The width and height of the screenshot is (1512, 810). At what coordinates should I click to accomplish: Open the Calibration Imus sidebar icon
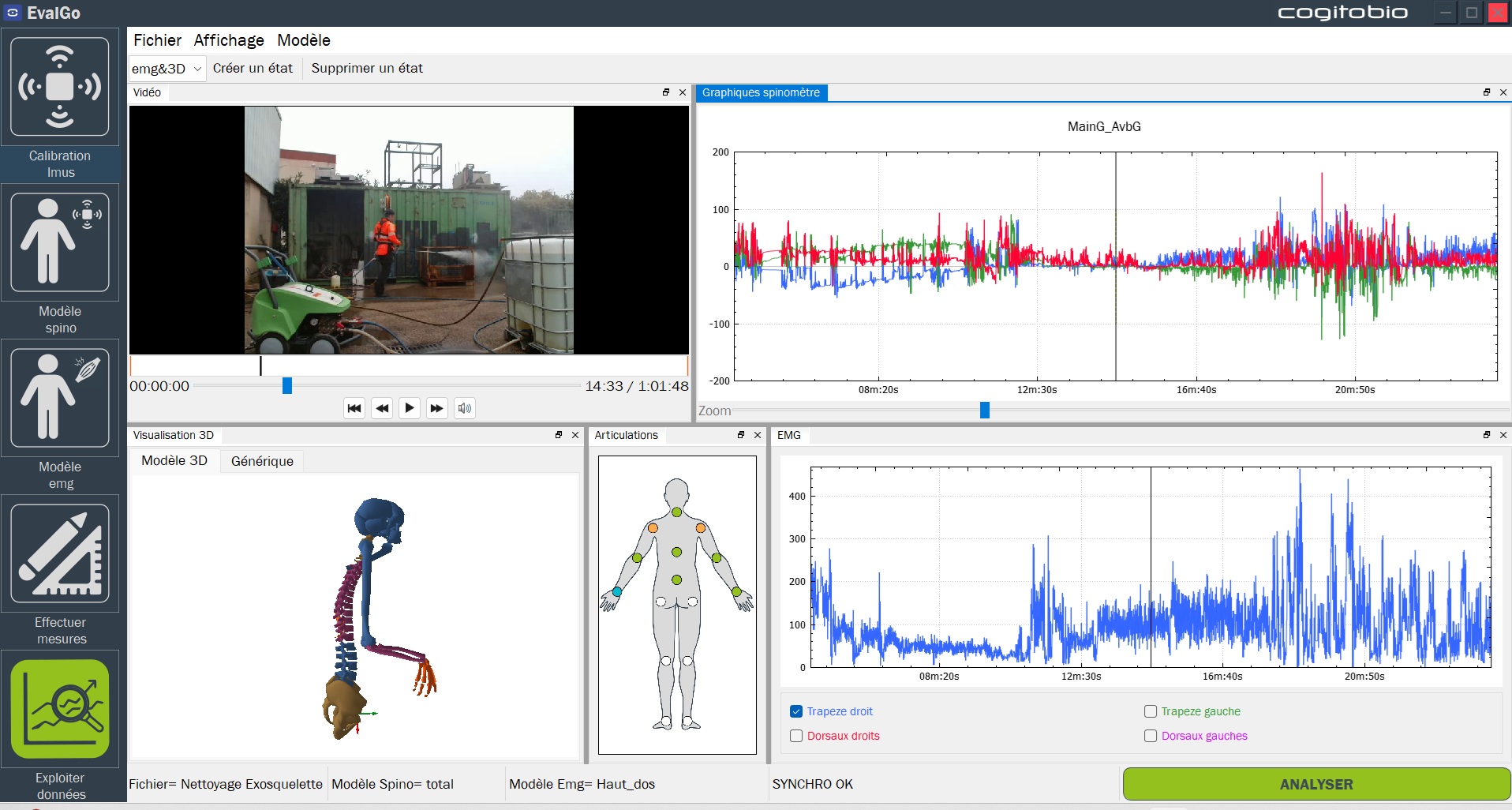tap(60, 87)
